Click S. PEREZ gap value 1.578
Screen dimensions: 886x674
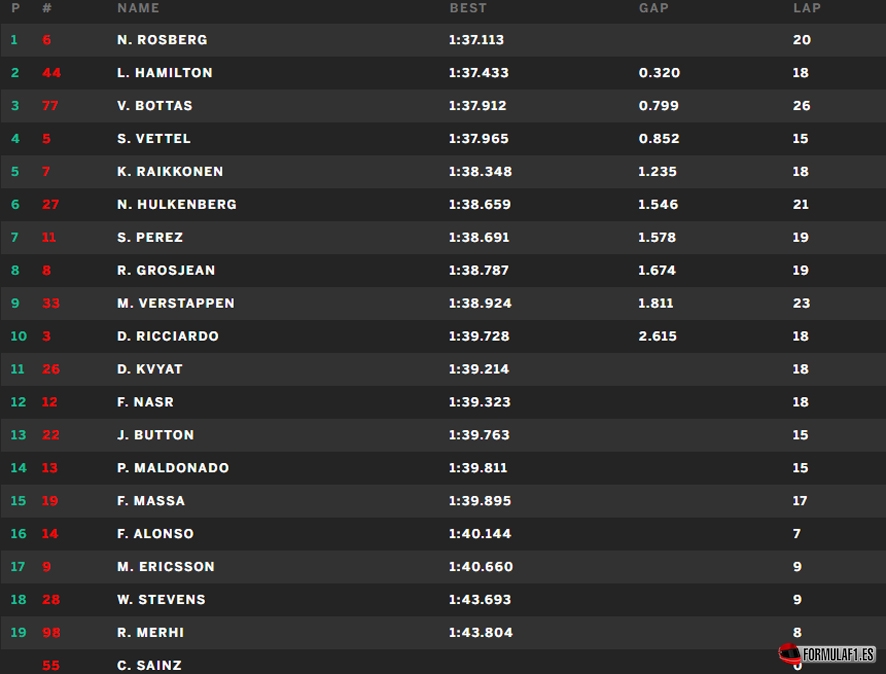[657, 237]
